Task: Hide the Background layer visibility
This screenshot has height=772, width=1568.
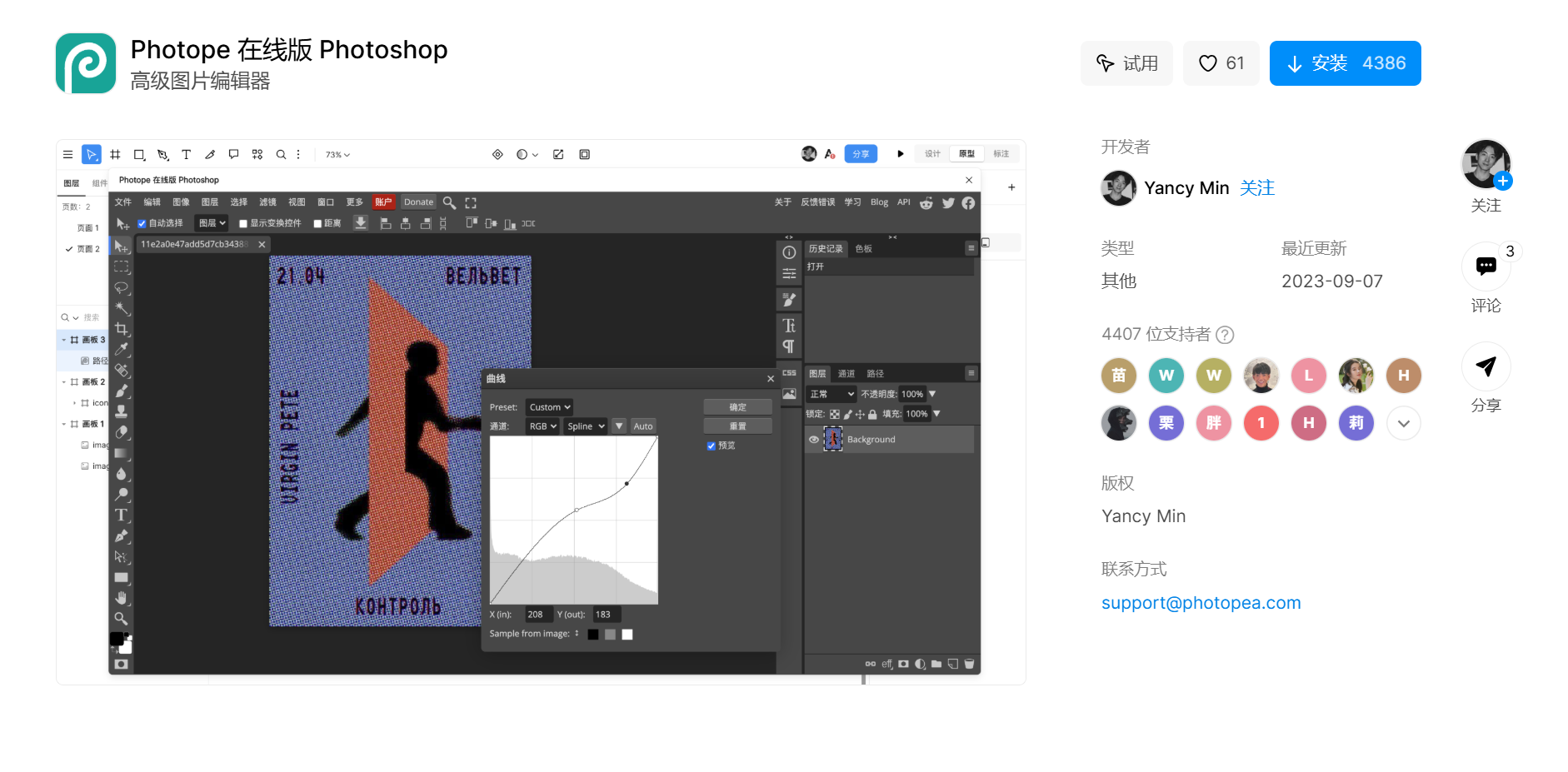Action: click(x=814, y=439)
